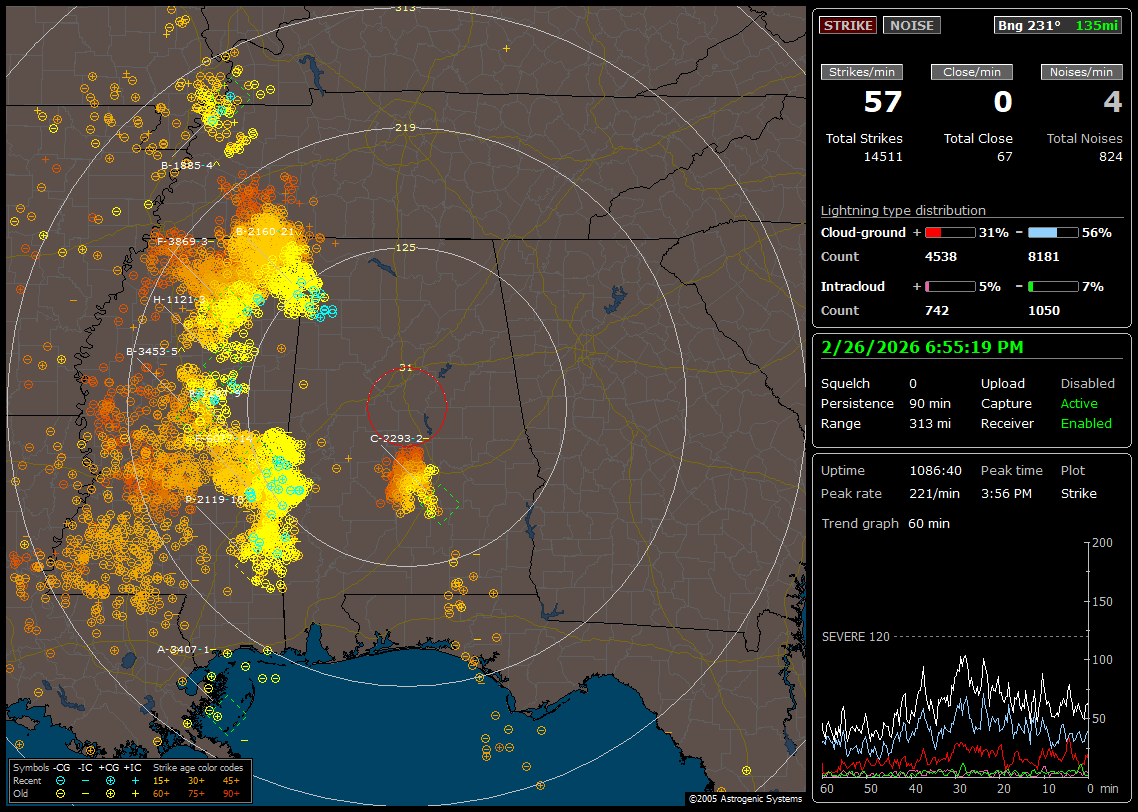Click storm cell label A-3407-1
Viewport: 1138px width, 812px height.
pos(184,649)
